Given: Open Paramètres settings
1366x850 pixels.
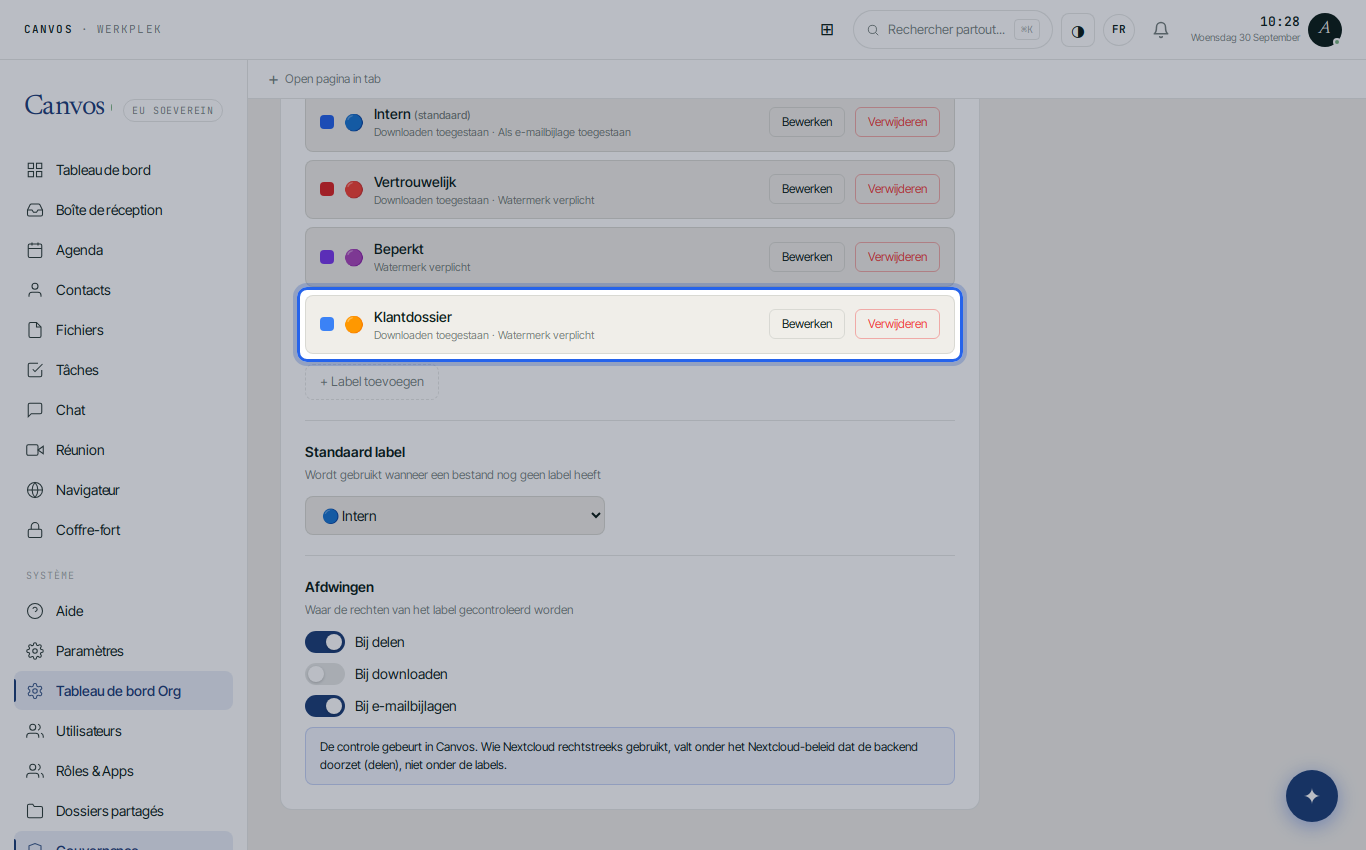Looking at the screenshot, I should click(x=124, y=651).
